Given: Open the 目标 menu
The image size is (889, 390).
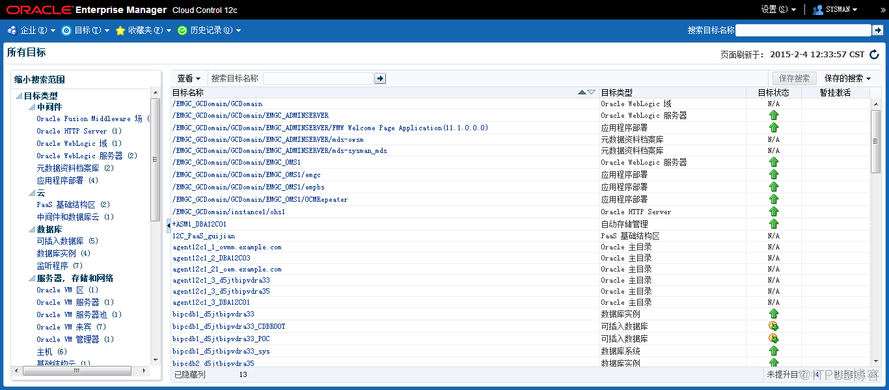Looking at the screenshot, I should pos(86,31).
